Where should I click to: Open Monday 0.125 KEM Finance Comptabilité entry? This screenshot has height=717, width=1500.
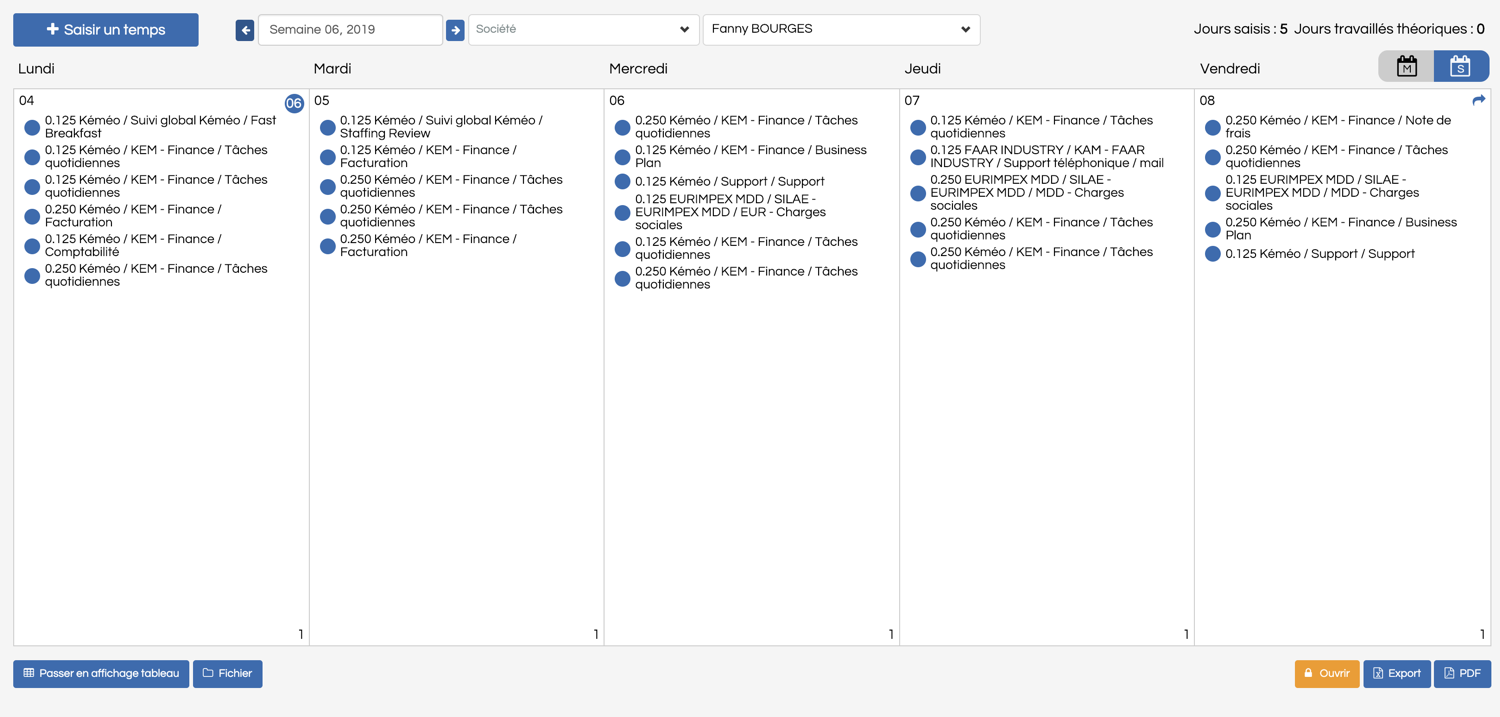coord(133,246)
